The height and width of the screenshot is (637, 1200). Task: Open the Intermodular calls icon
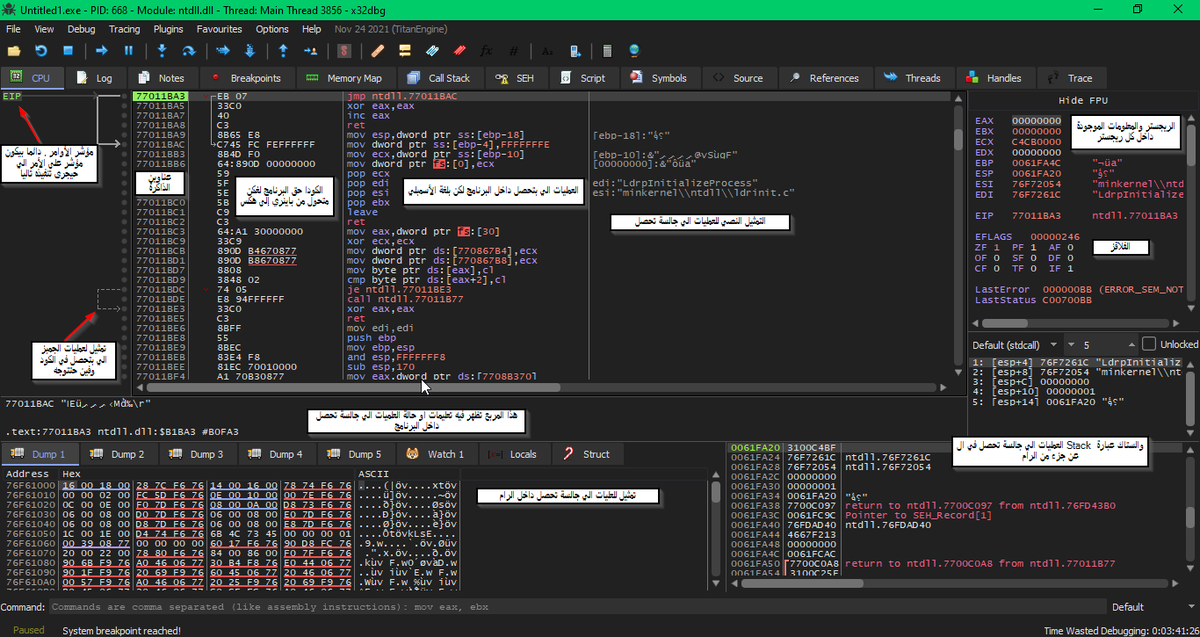point(573,50)
